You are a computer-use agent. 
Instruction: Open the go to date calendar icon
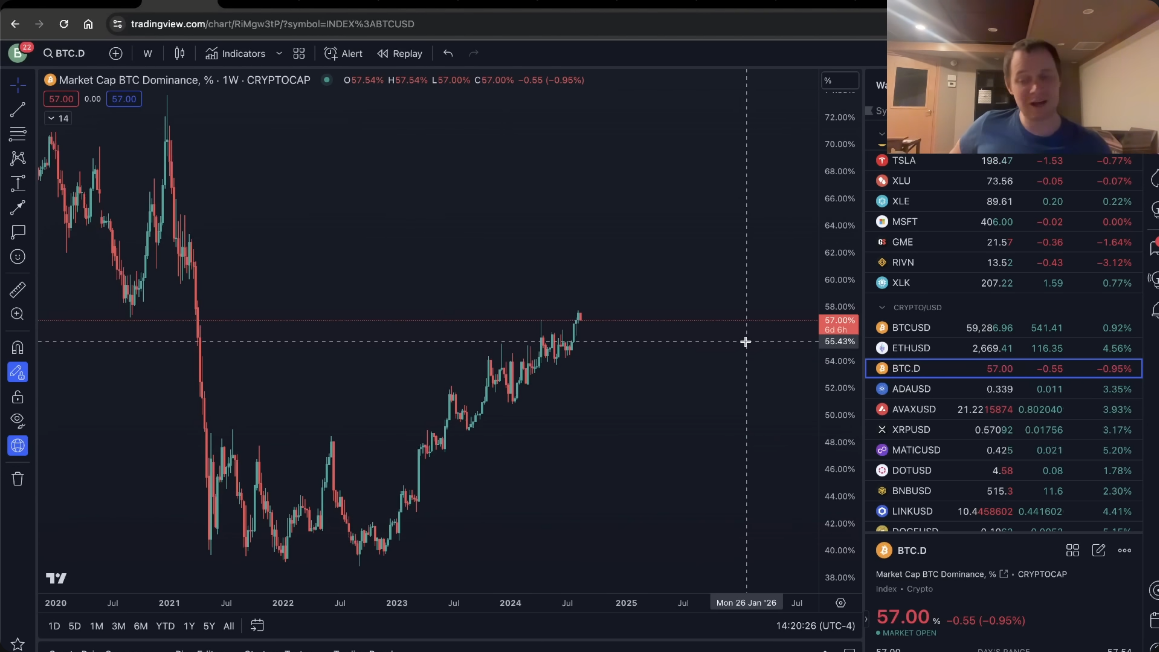click(257, 625)
